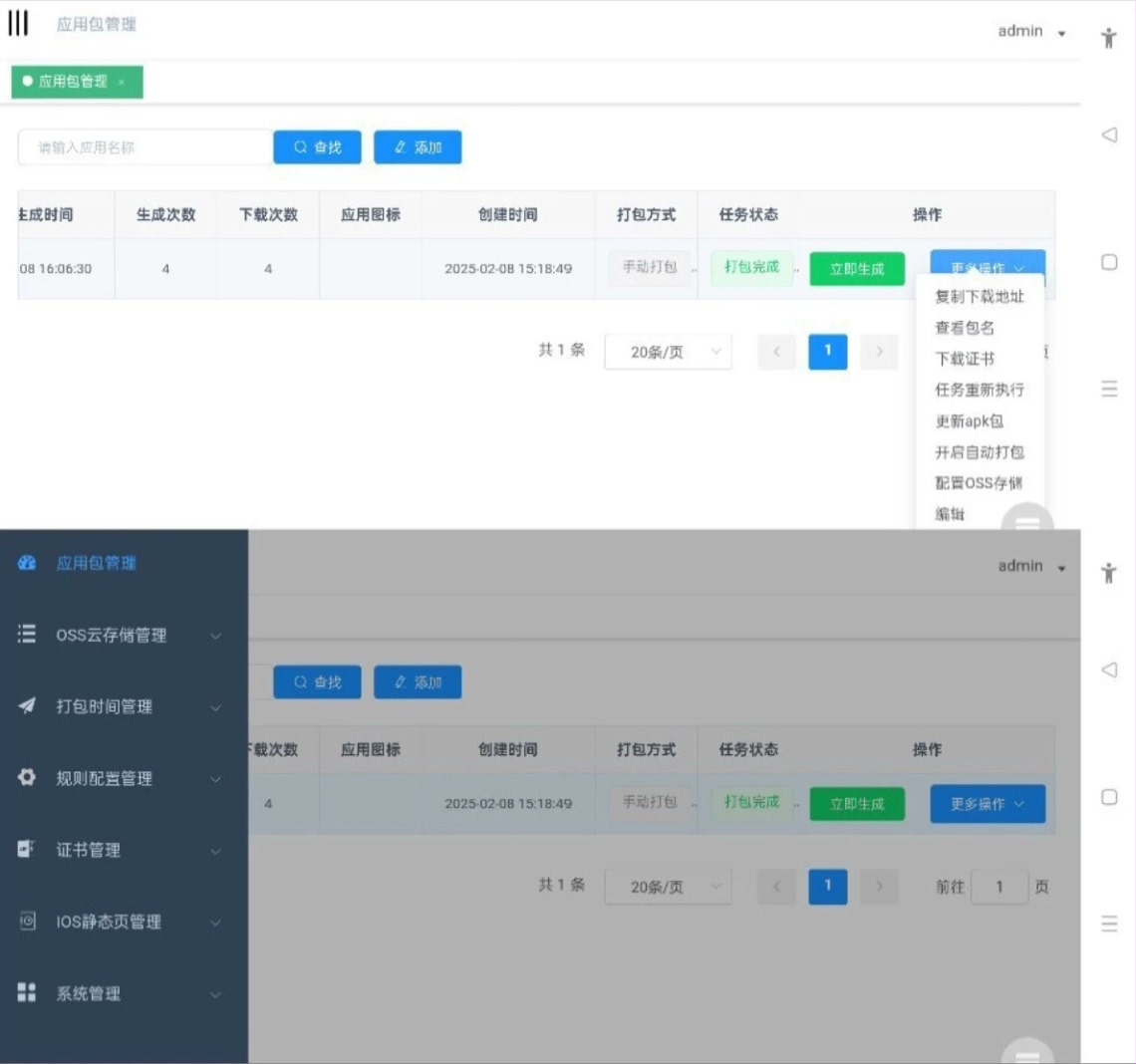Tap the recents lines icon in top screen
The image size is (1136, 1064).
(1109, 389)
